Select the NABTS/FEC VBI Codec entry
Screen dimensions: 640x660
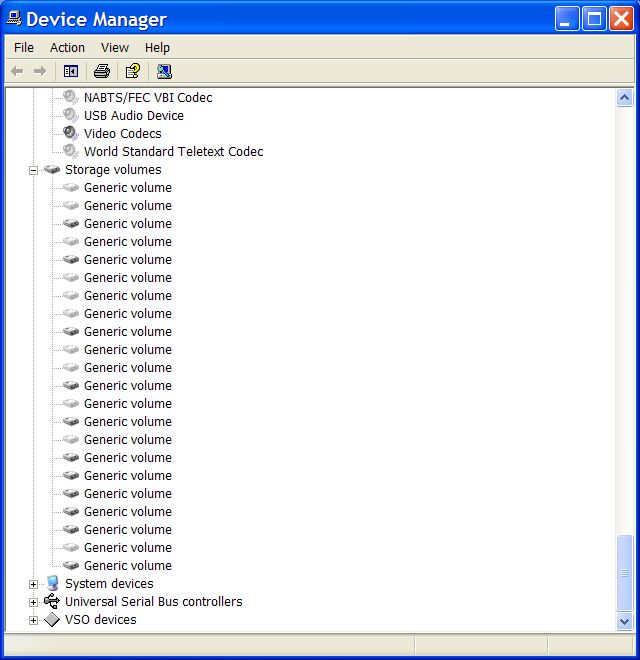148,98
